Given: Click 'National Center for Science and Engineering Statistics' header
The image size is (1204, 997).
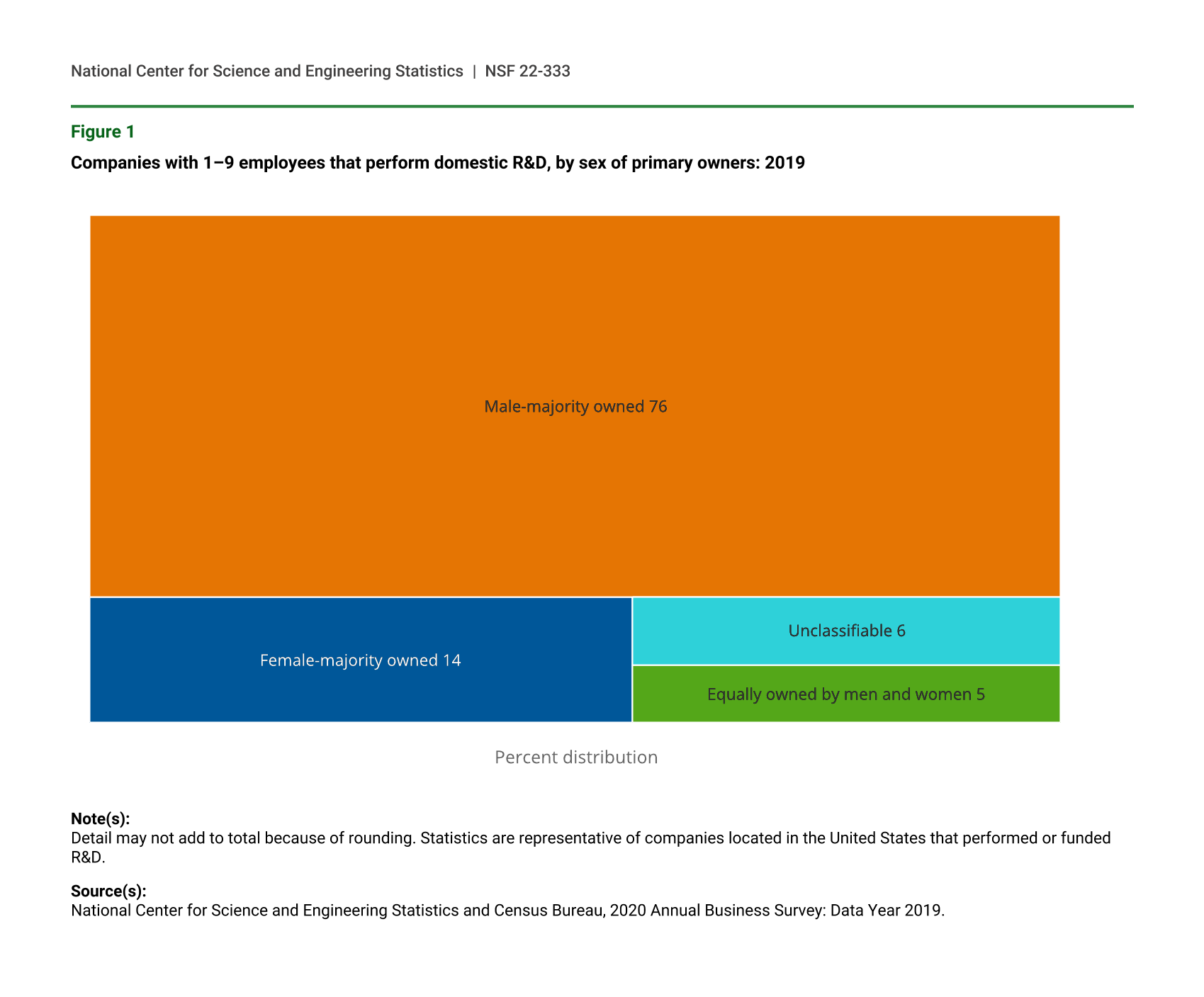Looking at the screenshot, I should 266,71.
